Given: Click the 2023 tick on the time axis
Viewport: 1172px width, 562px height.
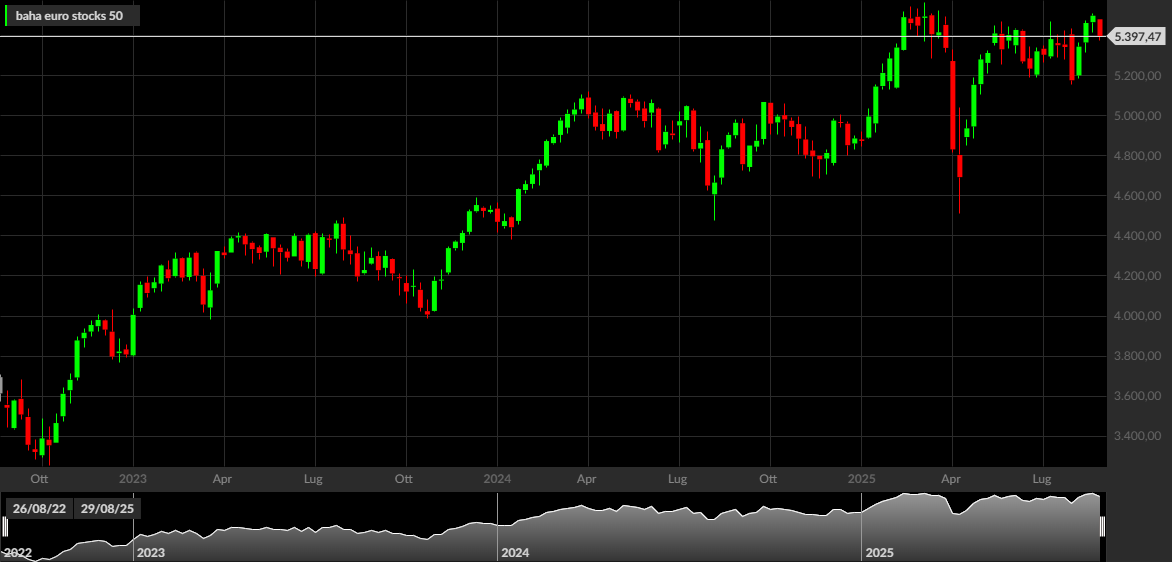Looking at the screenshot, I should (133, 478).
